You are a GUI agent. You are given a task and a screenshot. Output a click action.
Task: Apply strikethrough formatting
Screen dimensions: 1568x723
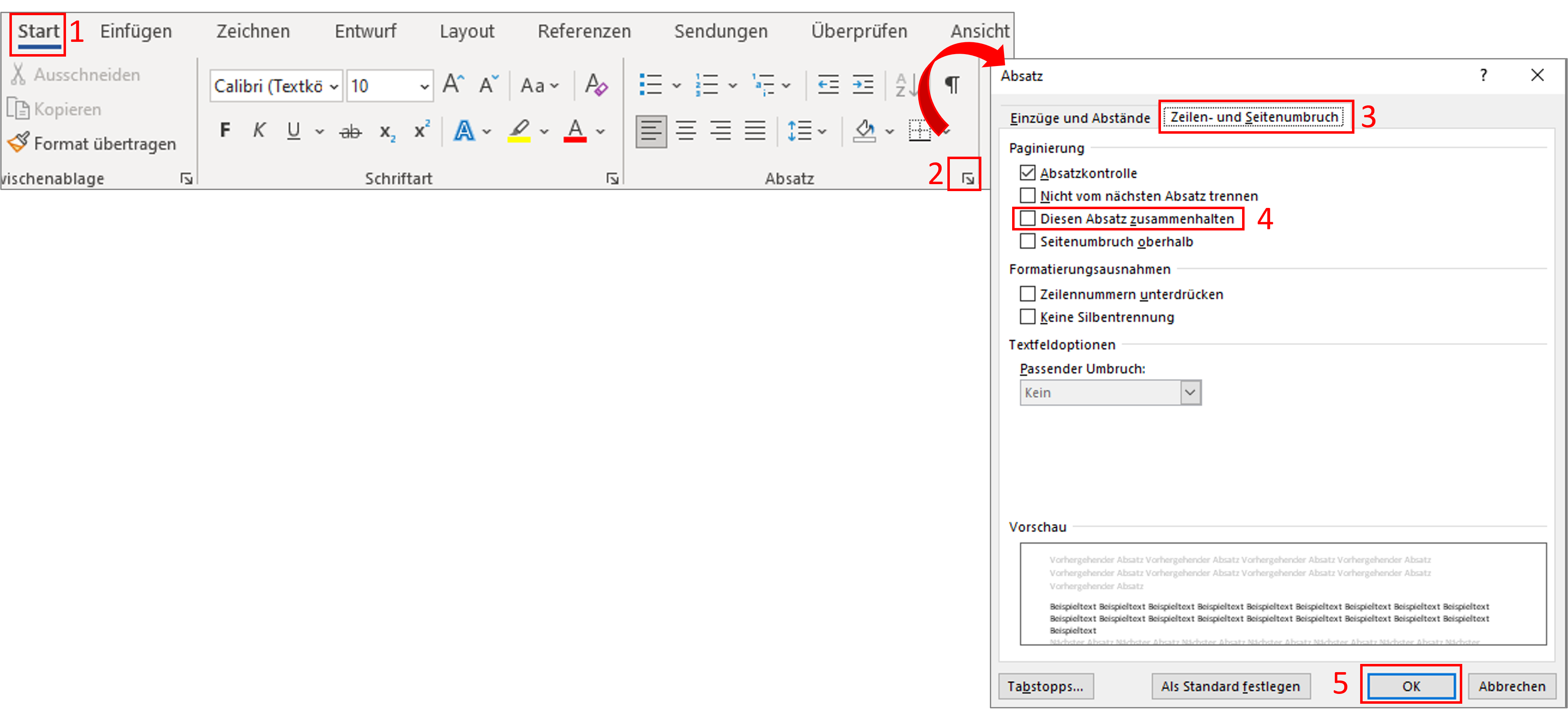pyautogui.click(x=350, y=131)
